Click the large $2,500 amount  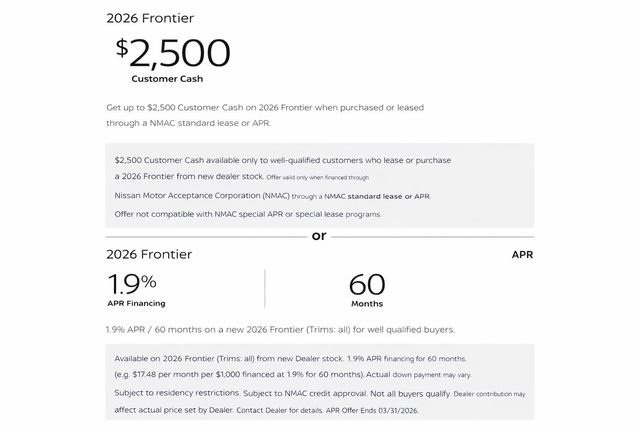click(x=172, y=53)
